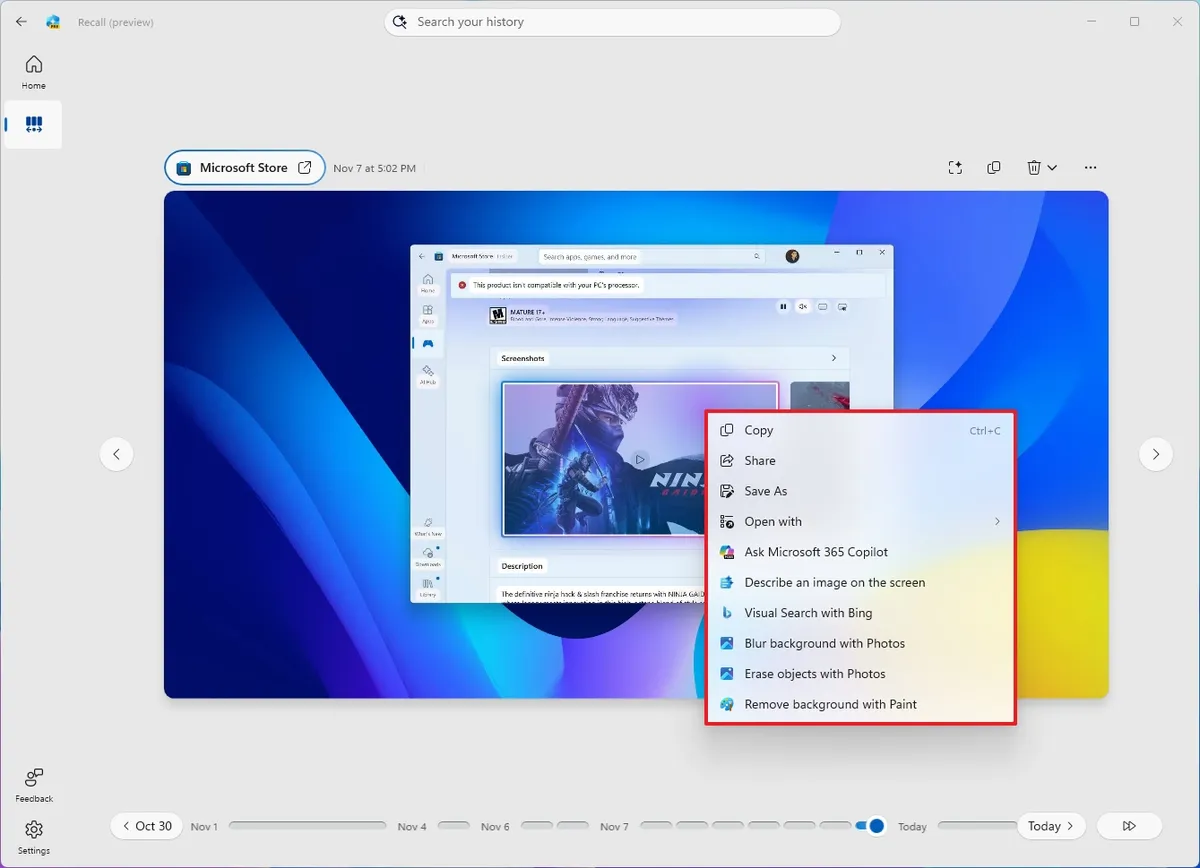
Task: Skip to the newest snapshot with the fast-forward icon
Action: [1129, 826]
